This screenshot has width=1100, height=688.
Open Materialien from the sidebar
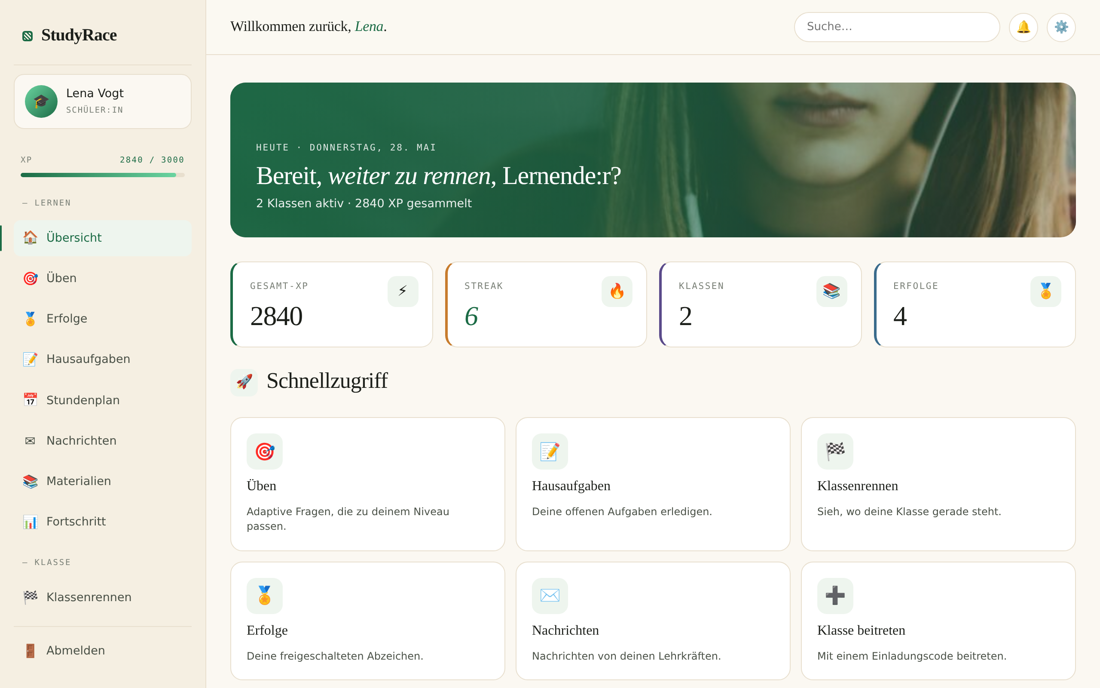[102, 481]
